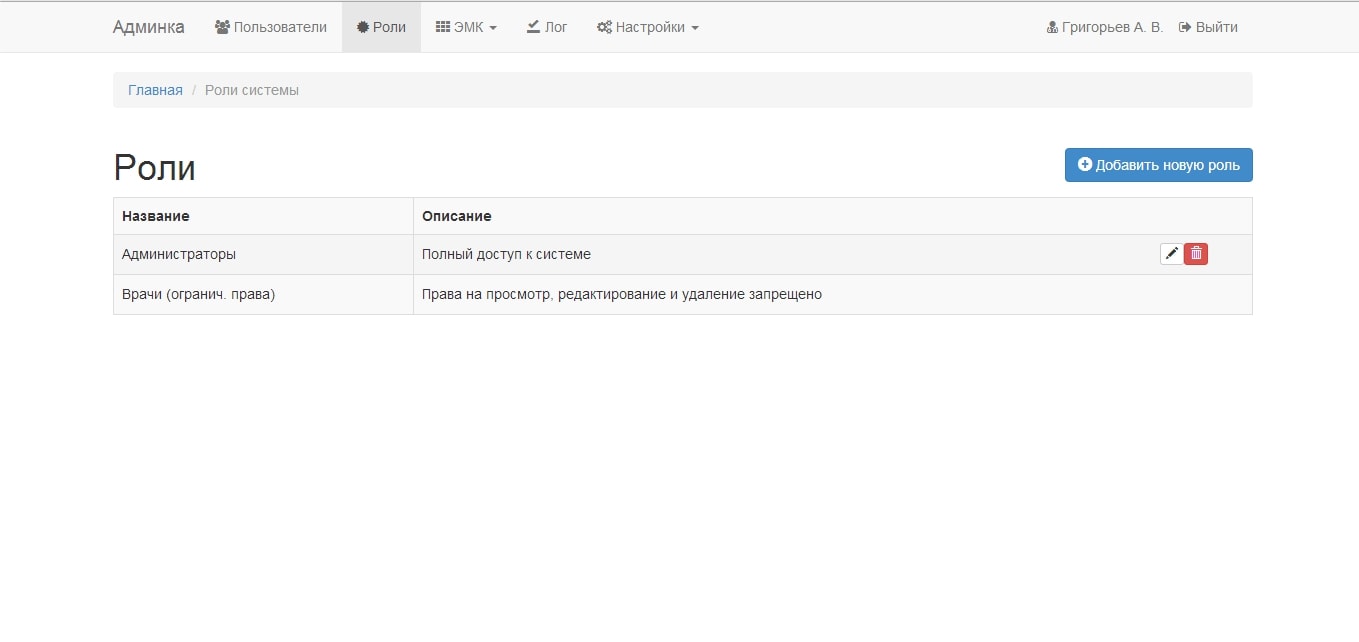Click Добавить новую роль button
Screen dimensions: 1359x642
click(1159, 165)
